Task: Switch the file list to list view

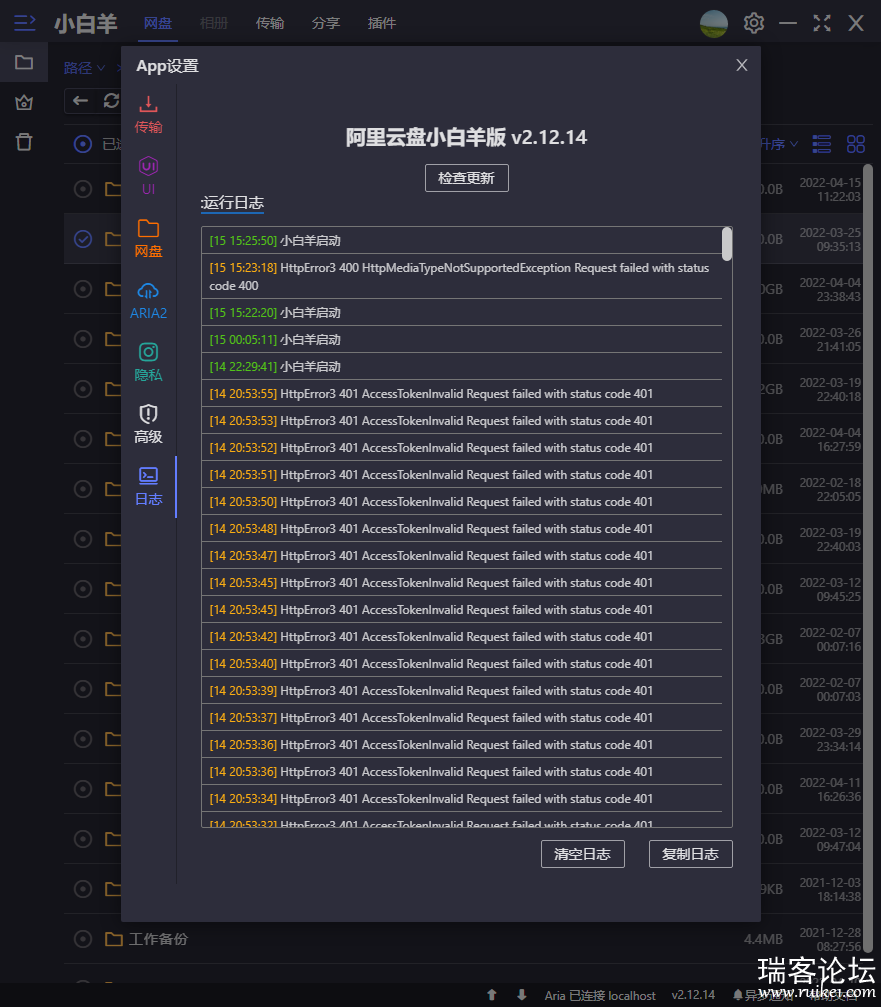Action: (821, 144)
